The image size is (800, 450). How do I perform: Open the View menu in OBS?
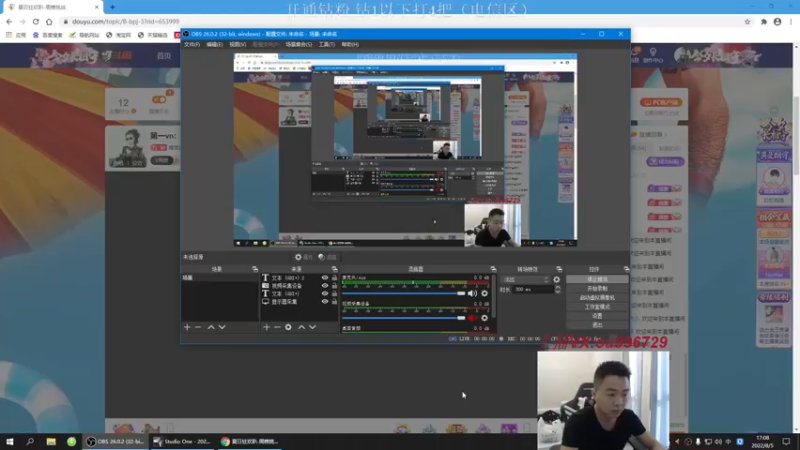(237, 44)
